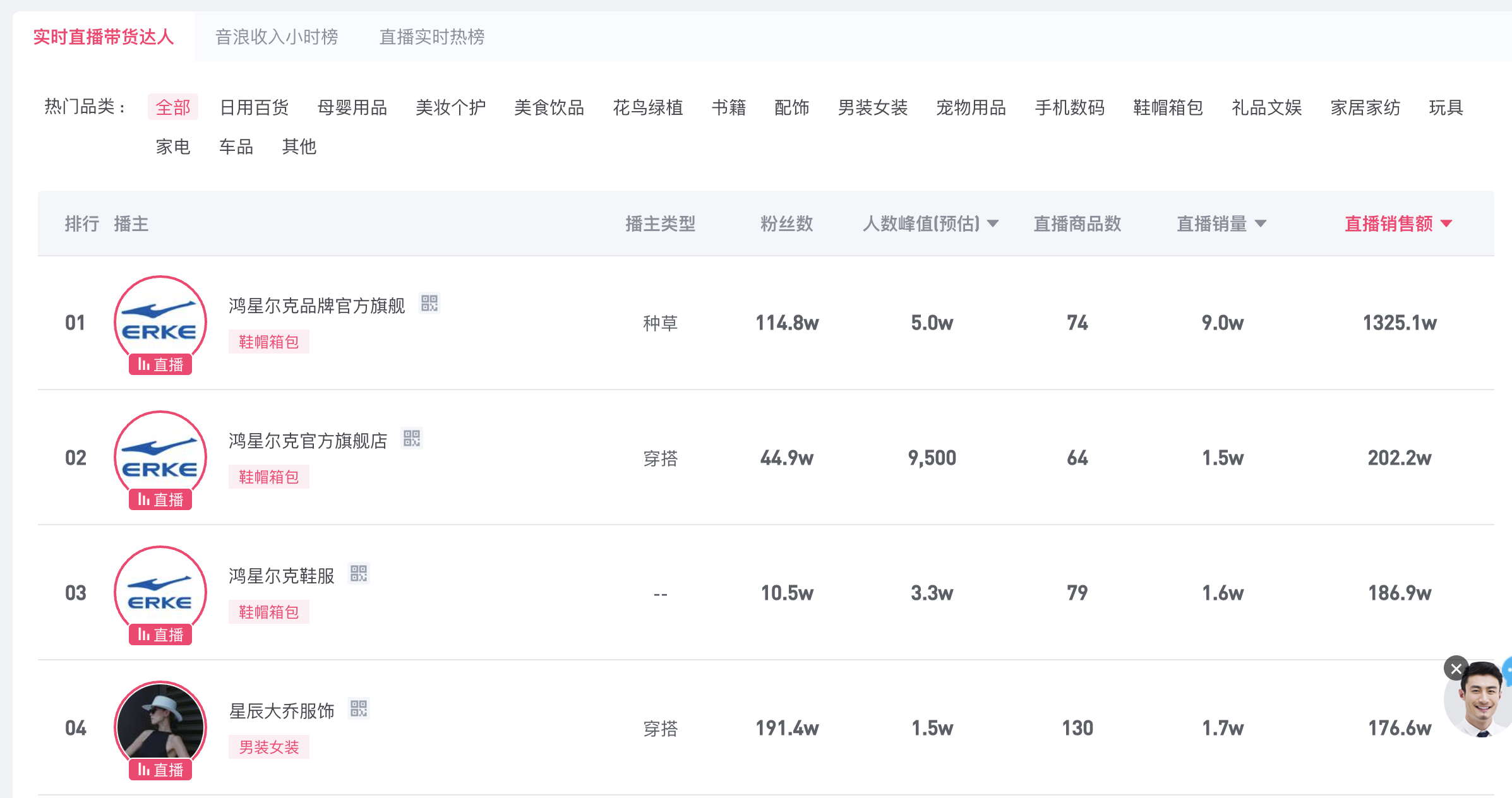Image resolution: width=1512 pixels, height=798 pixels.
Task: Select streamer type 种草
Action: tap(661, 323)
